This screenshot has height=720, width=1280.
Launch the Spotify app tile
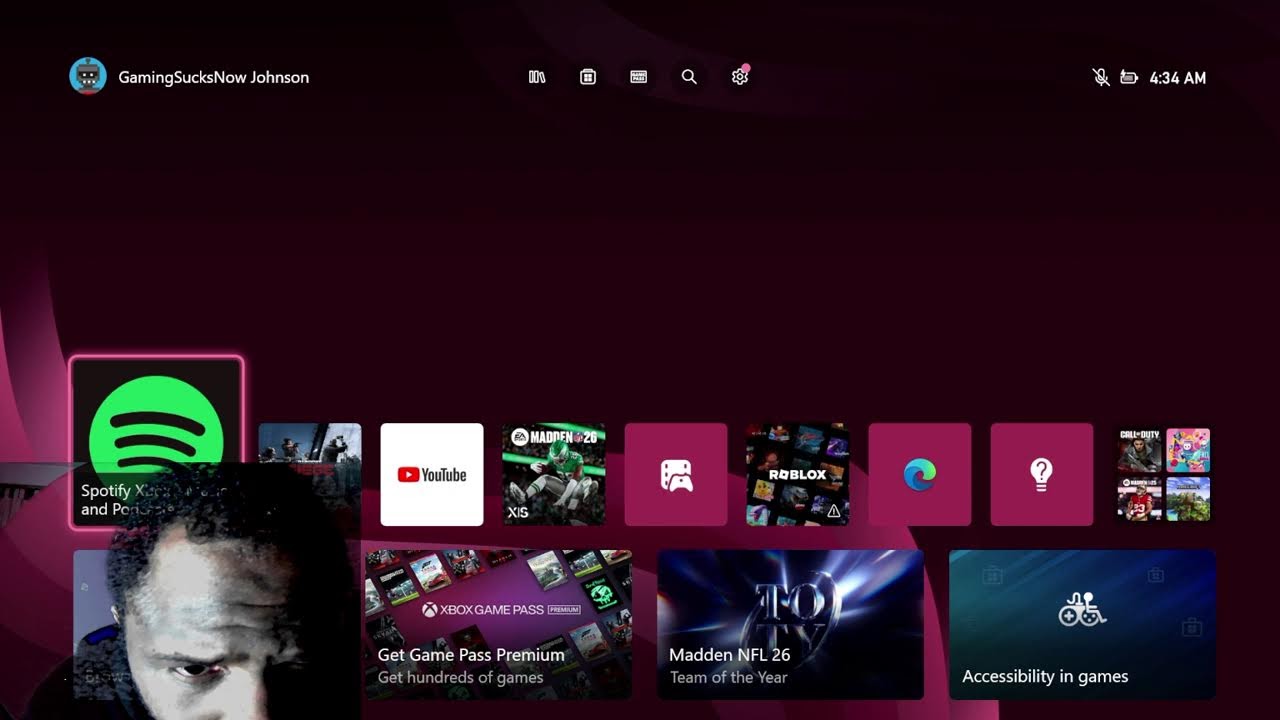tap(156, 441)
